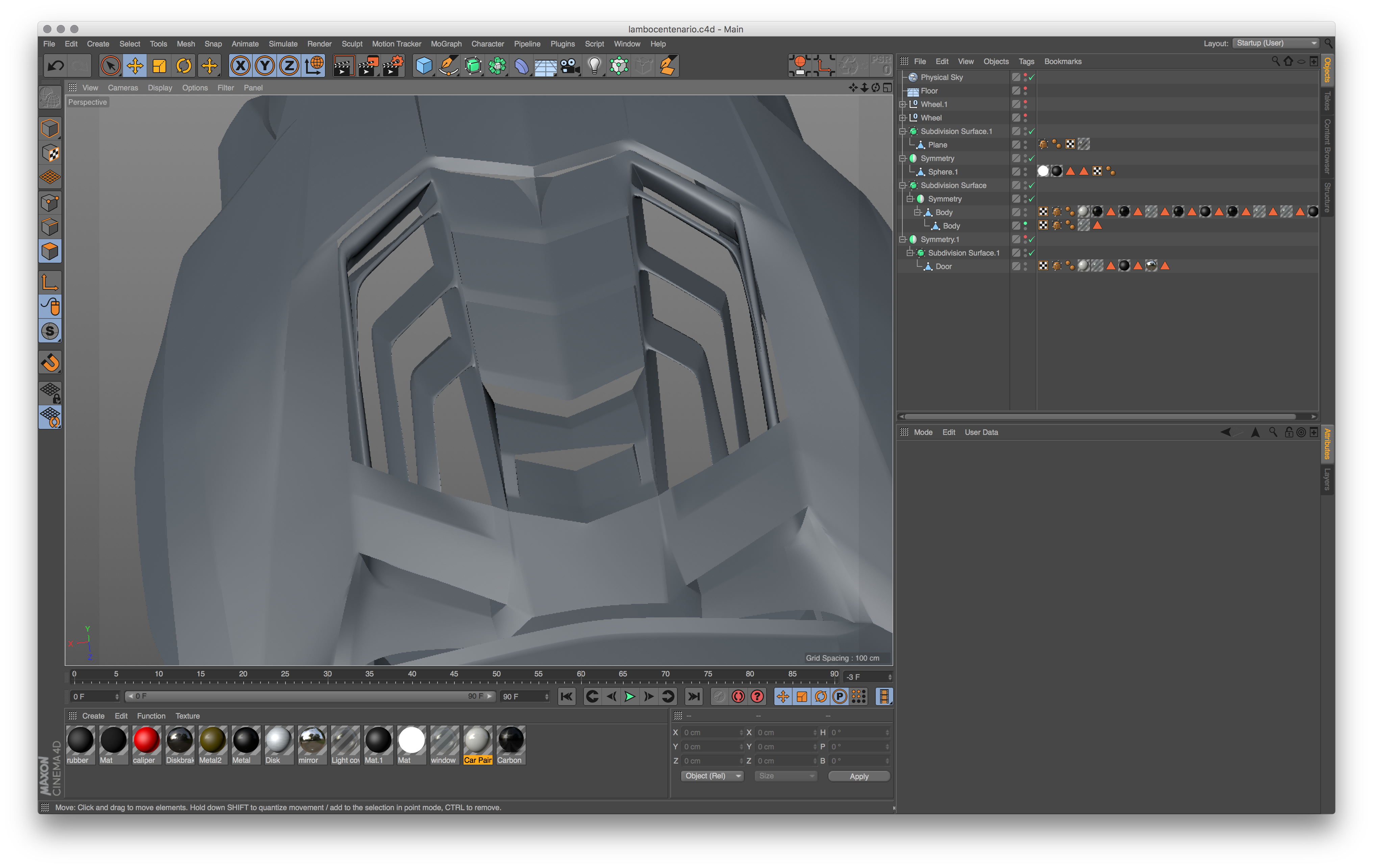Viewport: 1373px width, 868px height.
Task: Toggle visibility dots of the Door object
Action: point(1025,266)
